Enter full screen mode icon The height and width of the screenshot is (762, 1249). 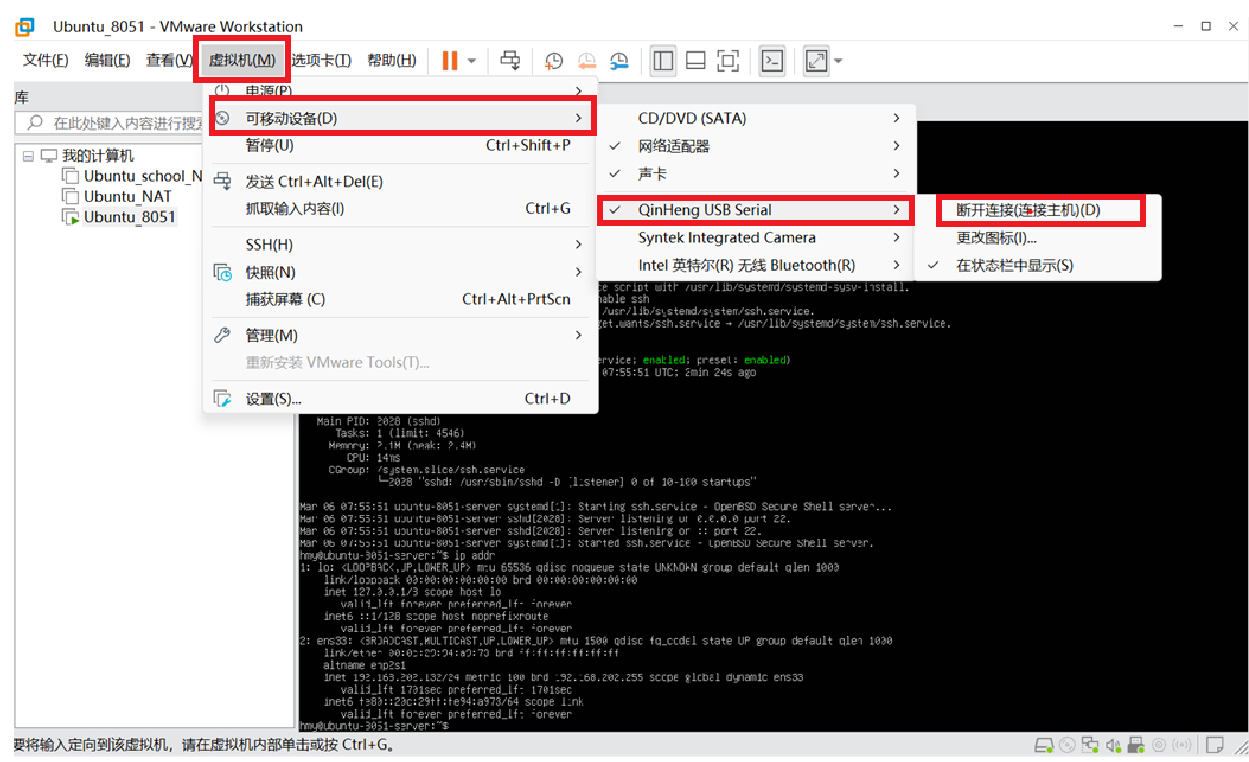pos(729,61)
